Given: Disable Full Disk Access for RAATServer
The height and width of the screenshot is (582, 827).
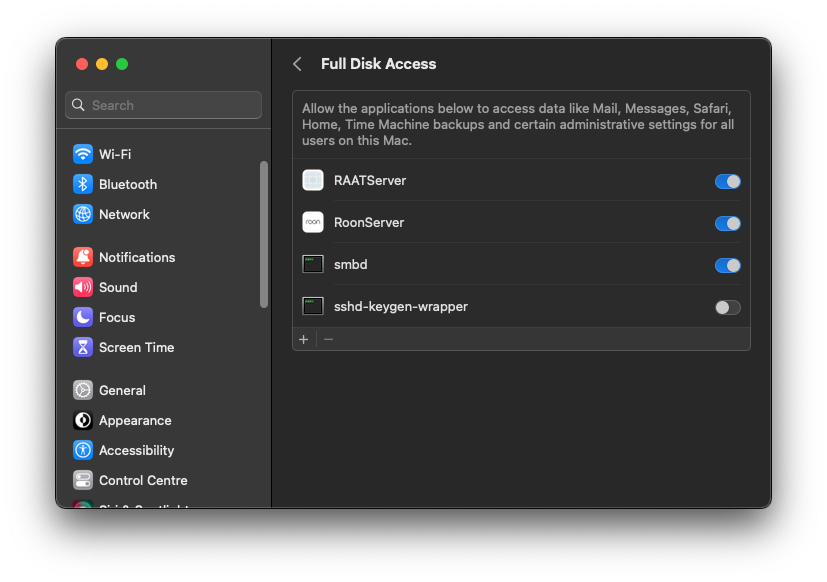Looking at the screenshot, I should coord(727,181).
